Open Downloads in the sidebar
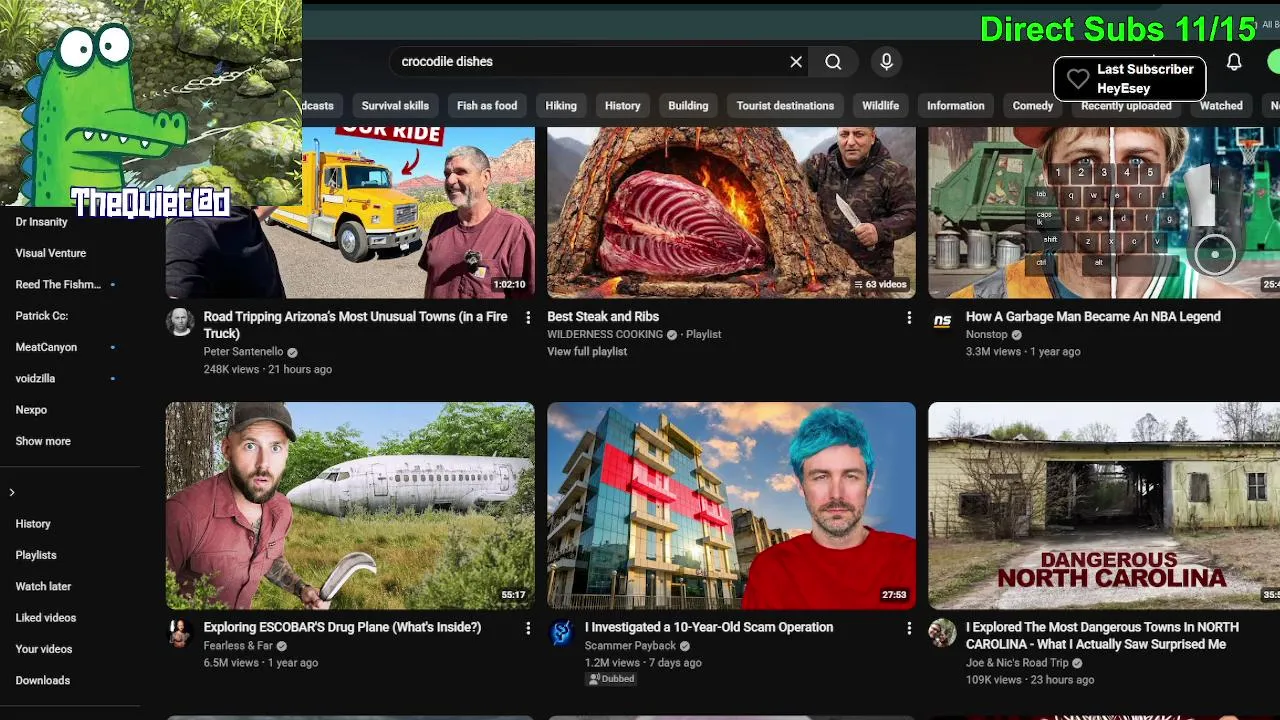Screen dimensions: 1280x720 (x=43, y=680)
